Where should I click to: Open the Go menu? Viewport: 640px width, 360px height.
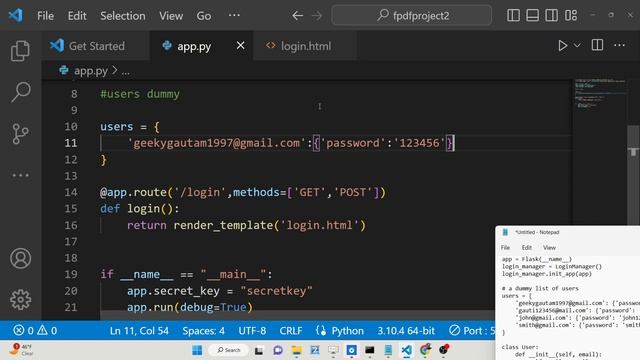pyautogui.click(x=204, y=16)
